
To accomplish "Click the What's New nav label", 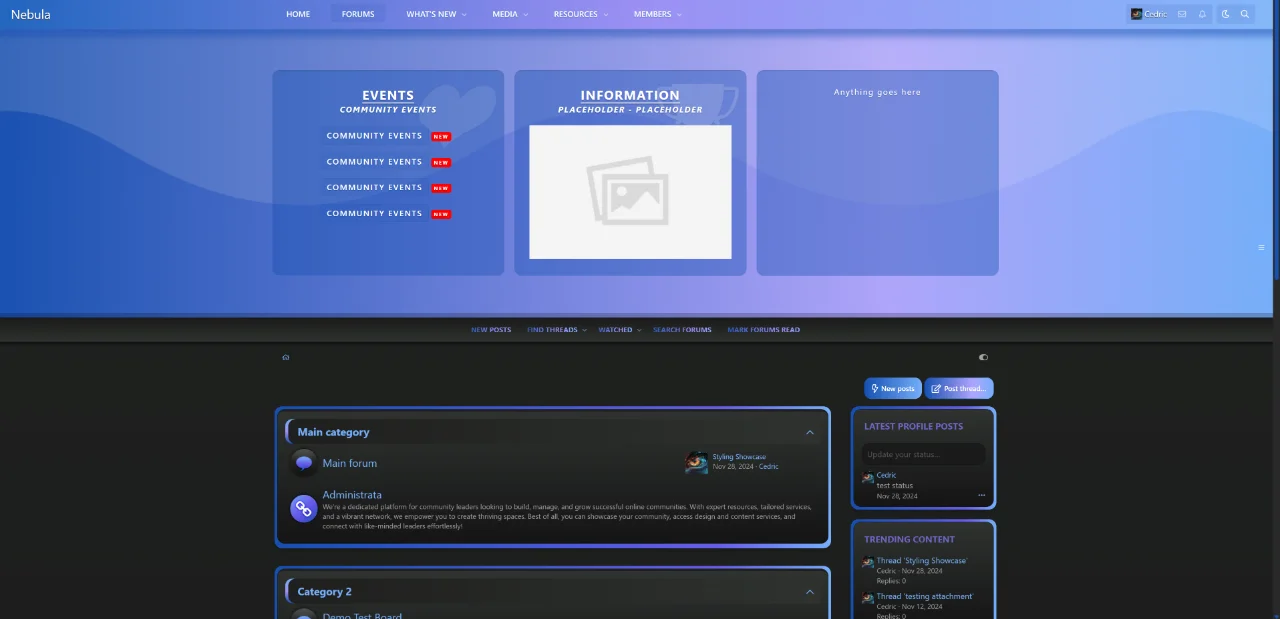I will click(x=431, y=14).
